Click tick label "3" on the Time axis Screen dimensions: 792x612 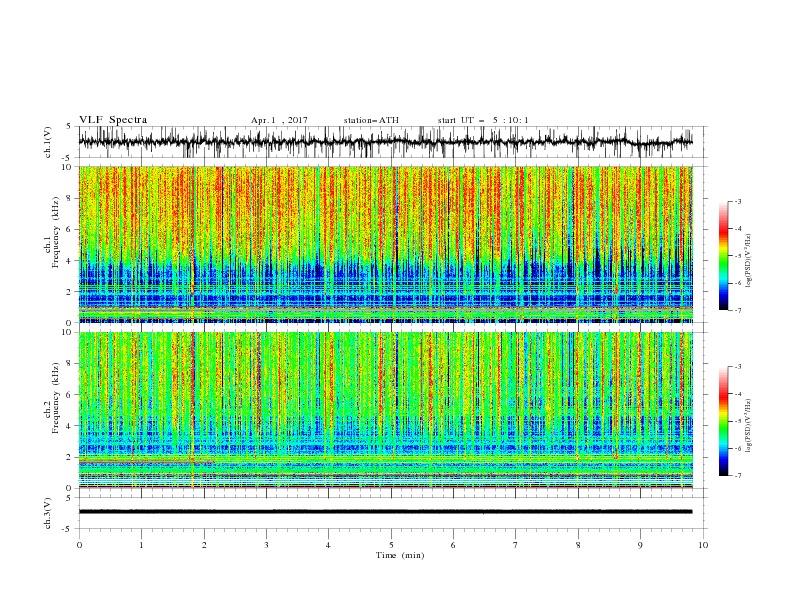tap(266, 545)
